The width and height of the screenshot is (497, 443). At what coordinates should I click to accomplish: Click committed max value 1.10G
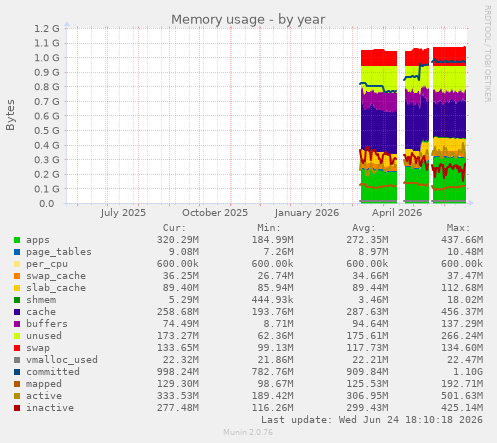pos(468,372)
